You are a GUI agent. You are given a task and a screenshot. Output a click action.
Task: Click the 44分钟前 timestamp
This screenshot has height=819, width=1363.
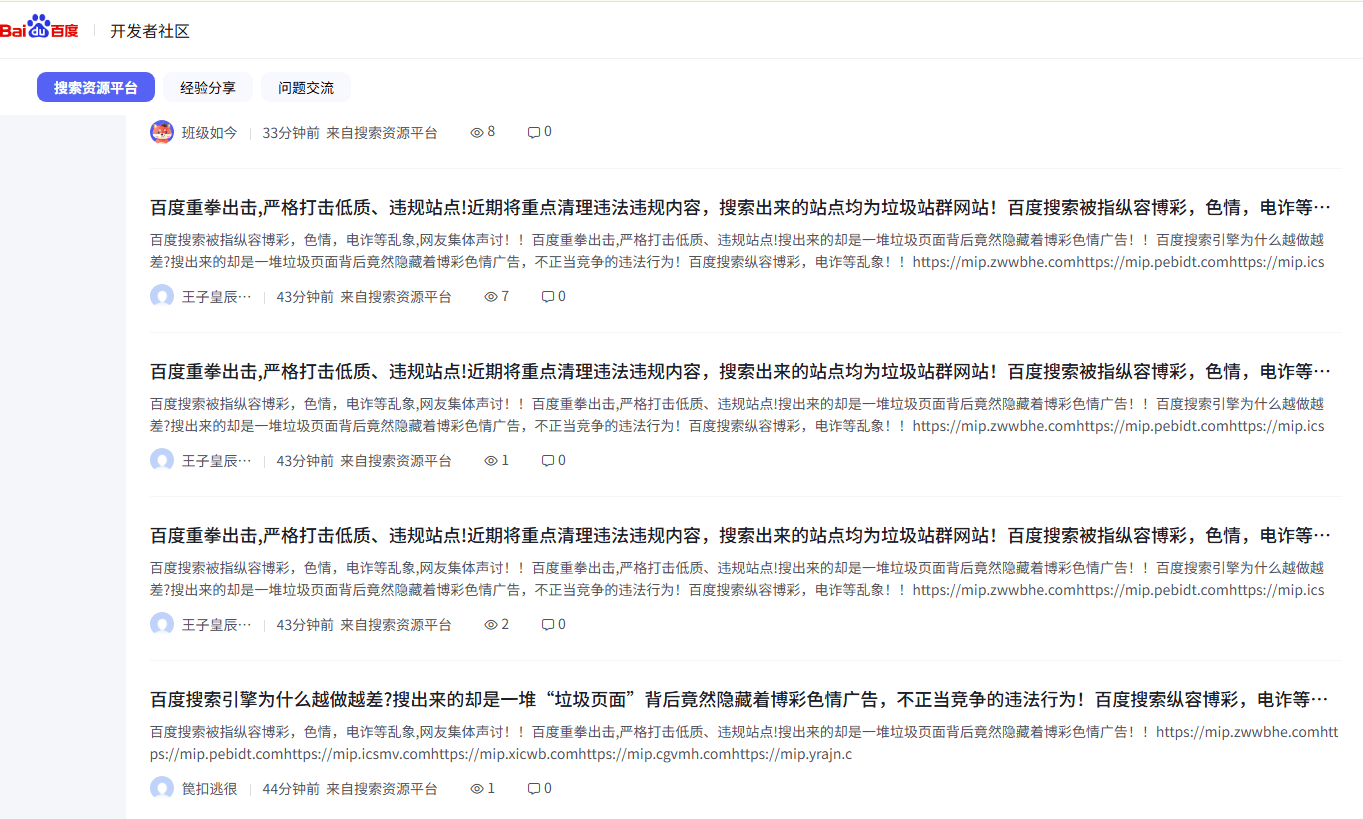[x=291, y=788]
